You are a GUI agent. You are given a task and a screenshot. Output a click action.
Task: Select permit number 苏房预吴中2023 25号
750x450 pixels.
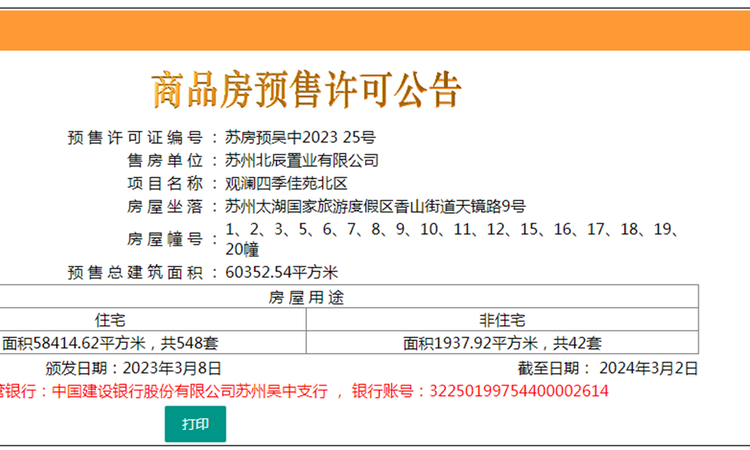click(300, 138)
